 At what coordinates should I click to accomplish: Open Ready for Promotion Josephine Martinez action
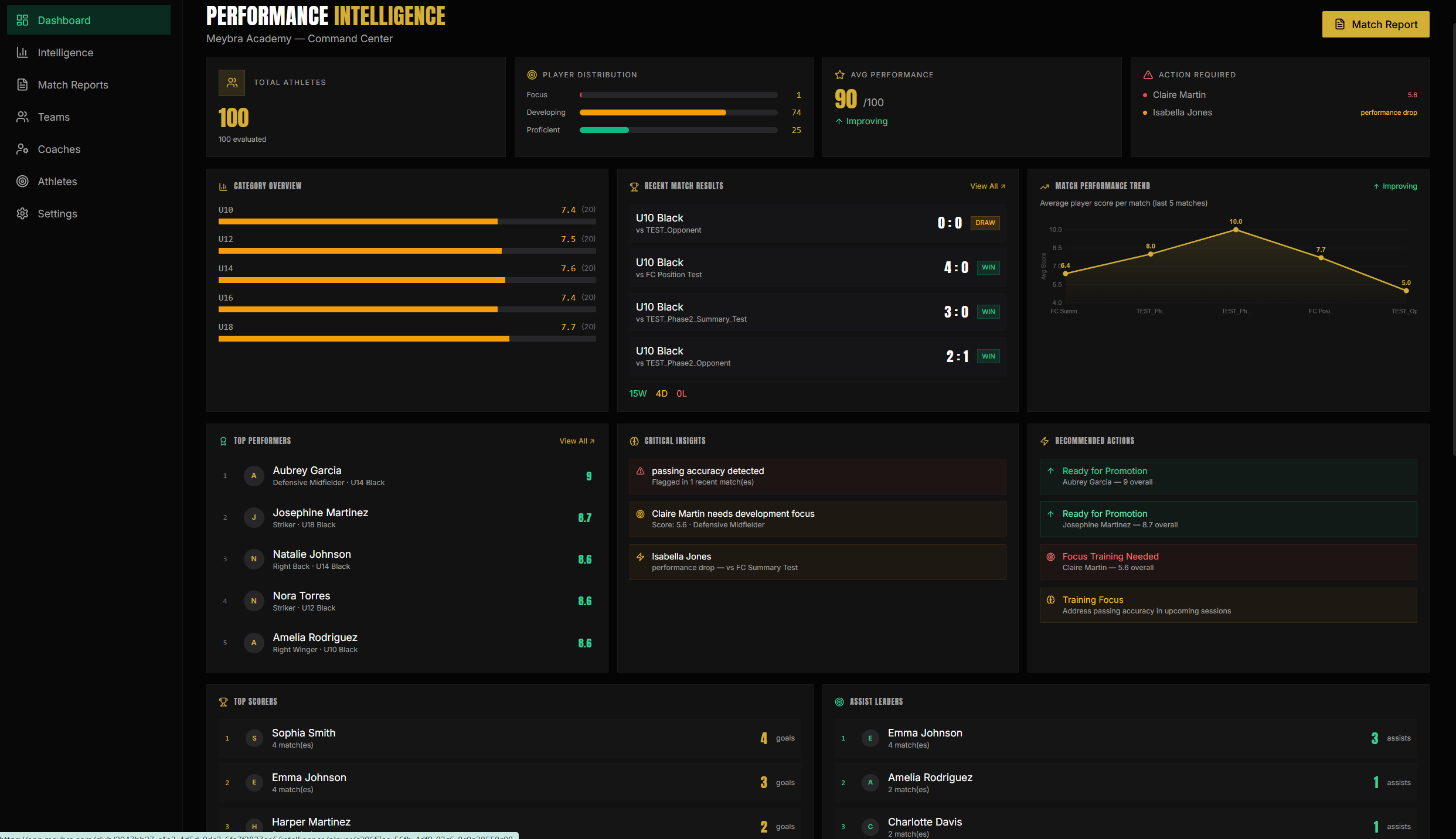1228,519
